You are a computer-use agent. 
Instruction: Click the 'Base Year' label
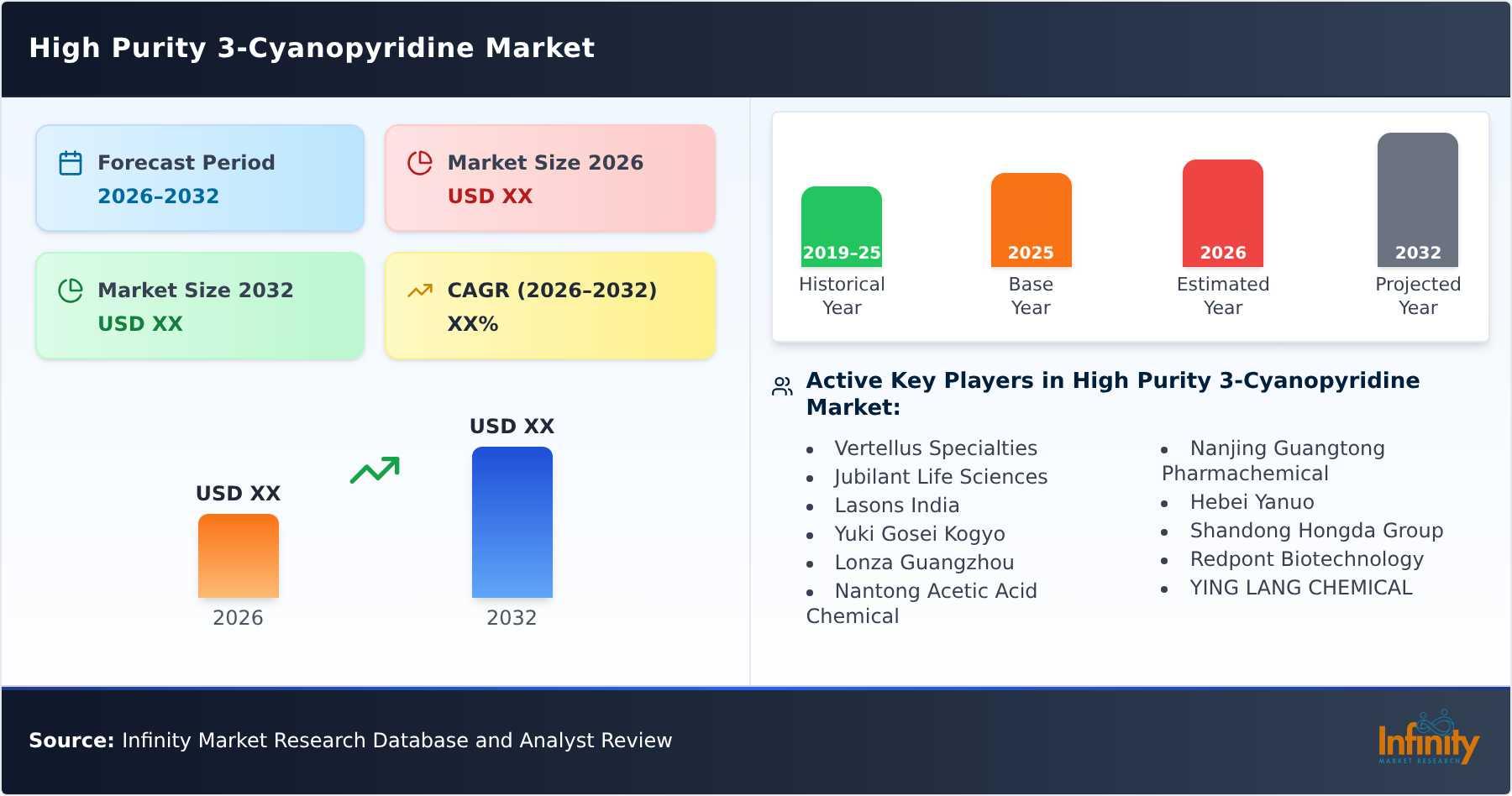1031,296
